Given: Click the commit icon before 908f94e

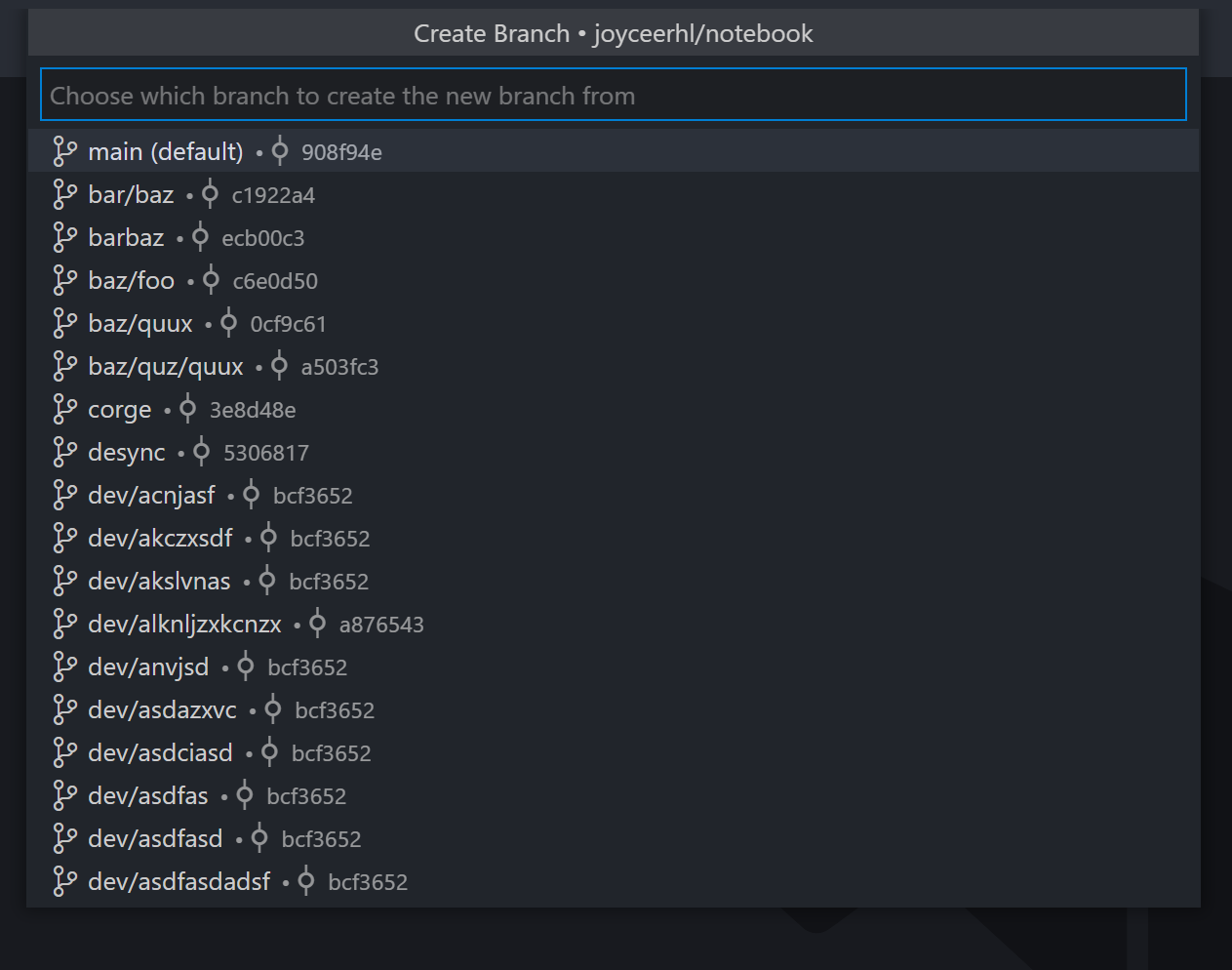Looking at the screenshot, I should tap(279, 151).
